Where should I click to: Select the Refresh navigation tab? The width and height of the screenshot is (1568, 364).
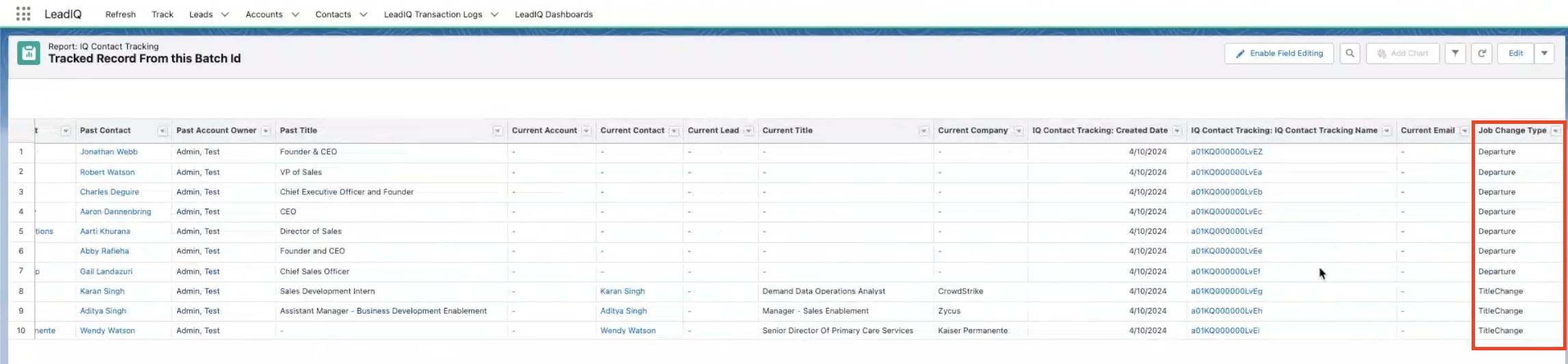(x=120, y=14)
